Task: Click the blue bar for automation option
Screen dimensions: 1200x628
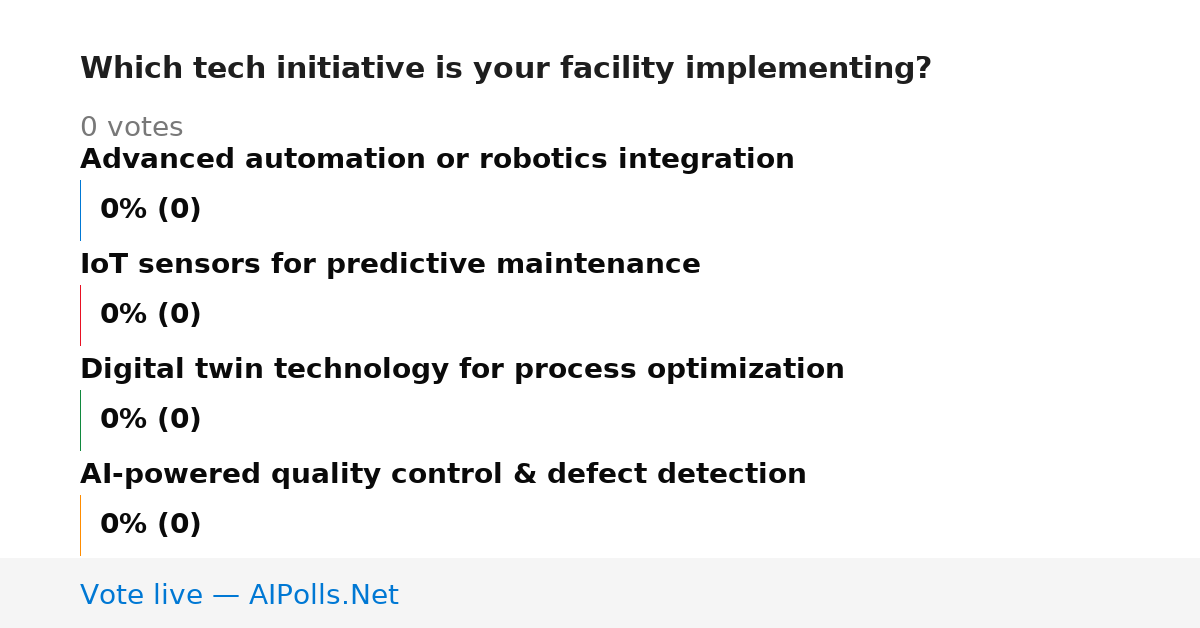Action: click(80, 210)
